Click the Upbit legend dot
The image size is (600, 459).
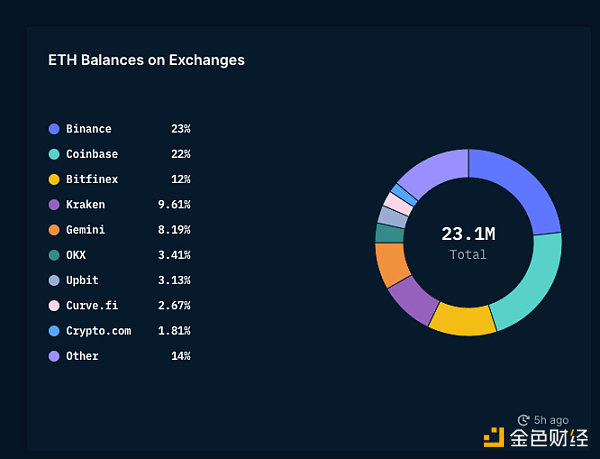click(x=54, y=280)
